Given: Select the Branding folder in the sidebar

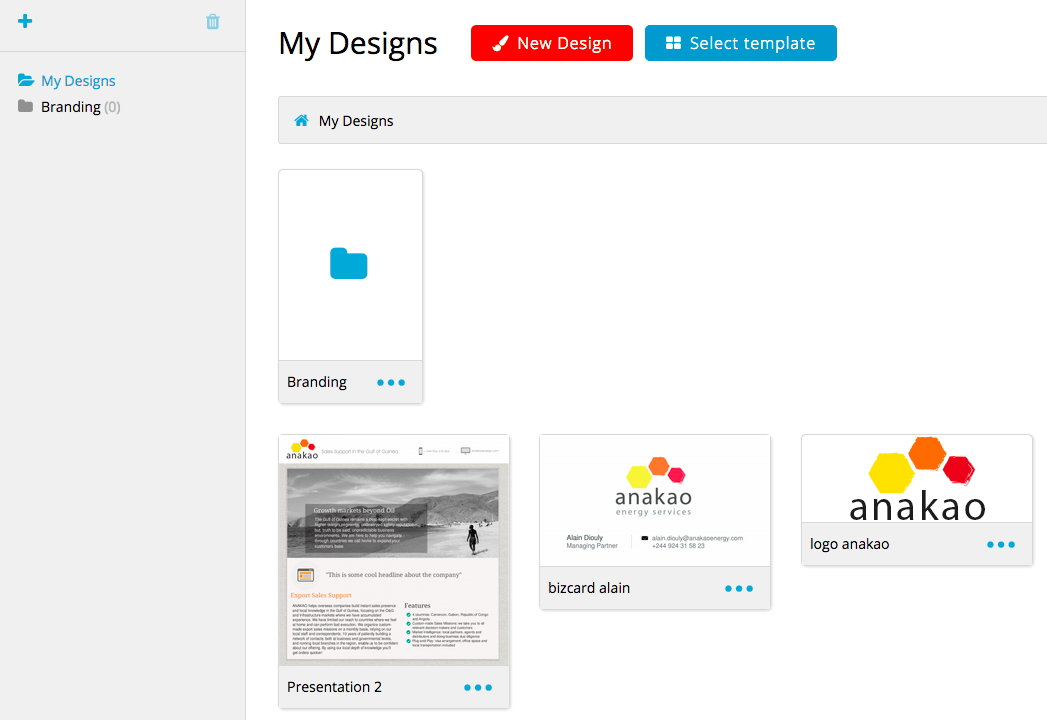Looking at the screenshot, I should click(70, 106).
